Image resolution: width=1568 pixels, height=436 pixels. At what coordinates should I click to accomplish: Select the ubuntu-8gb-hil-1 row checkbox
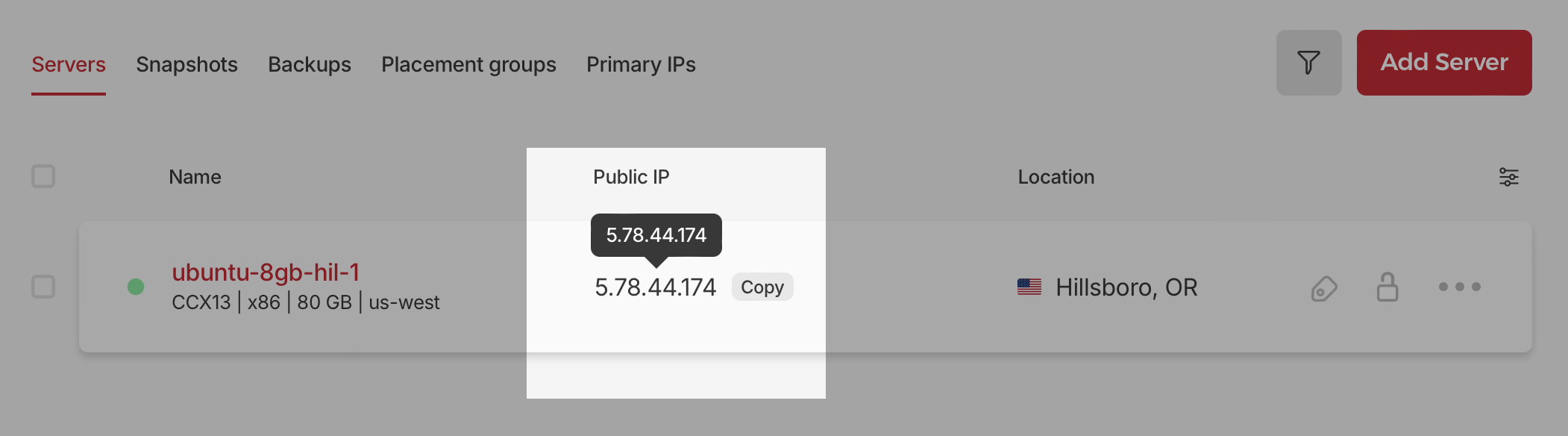(43, 287)
